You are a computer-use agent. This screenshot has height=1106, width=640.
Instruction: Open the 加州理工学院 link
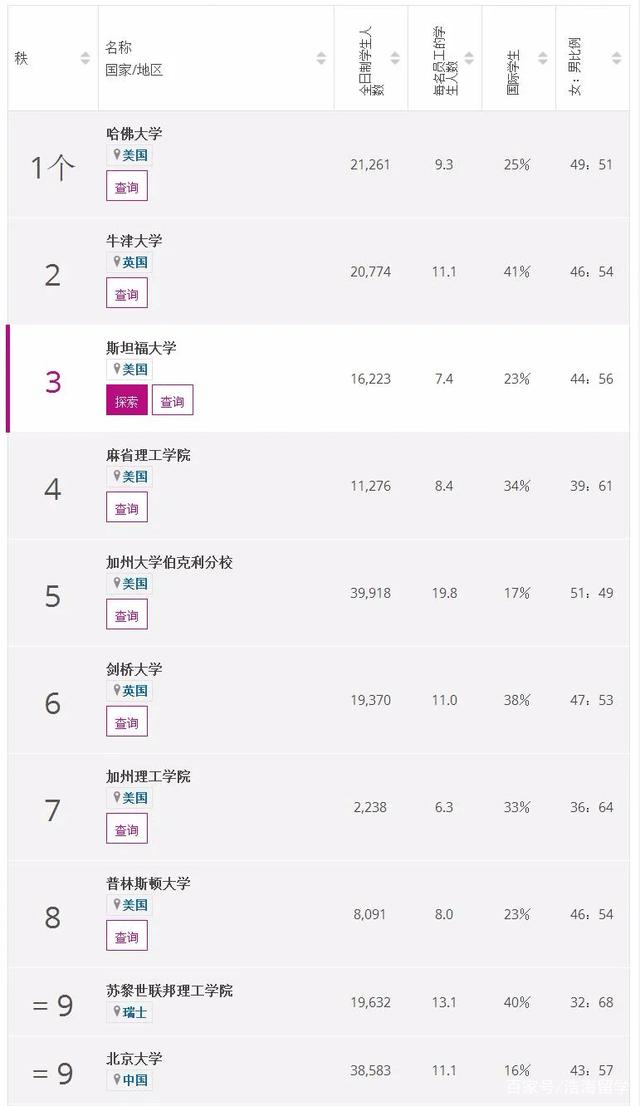pos(148,776)
